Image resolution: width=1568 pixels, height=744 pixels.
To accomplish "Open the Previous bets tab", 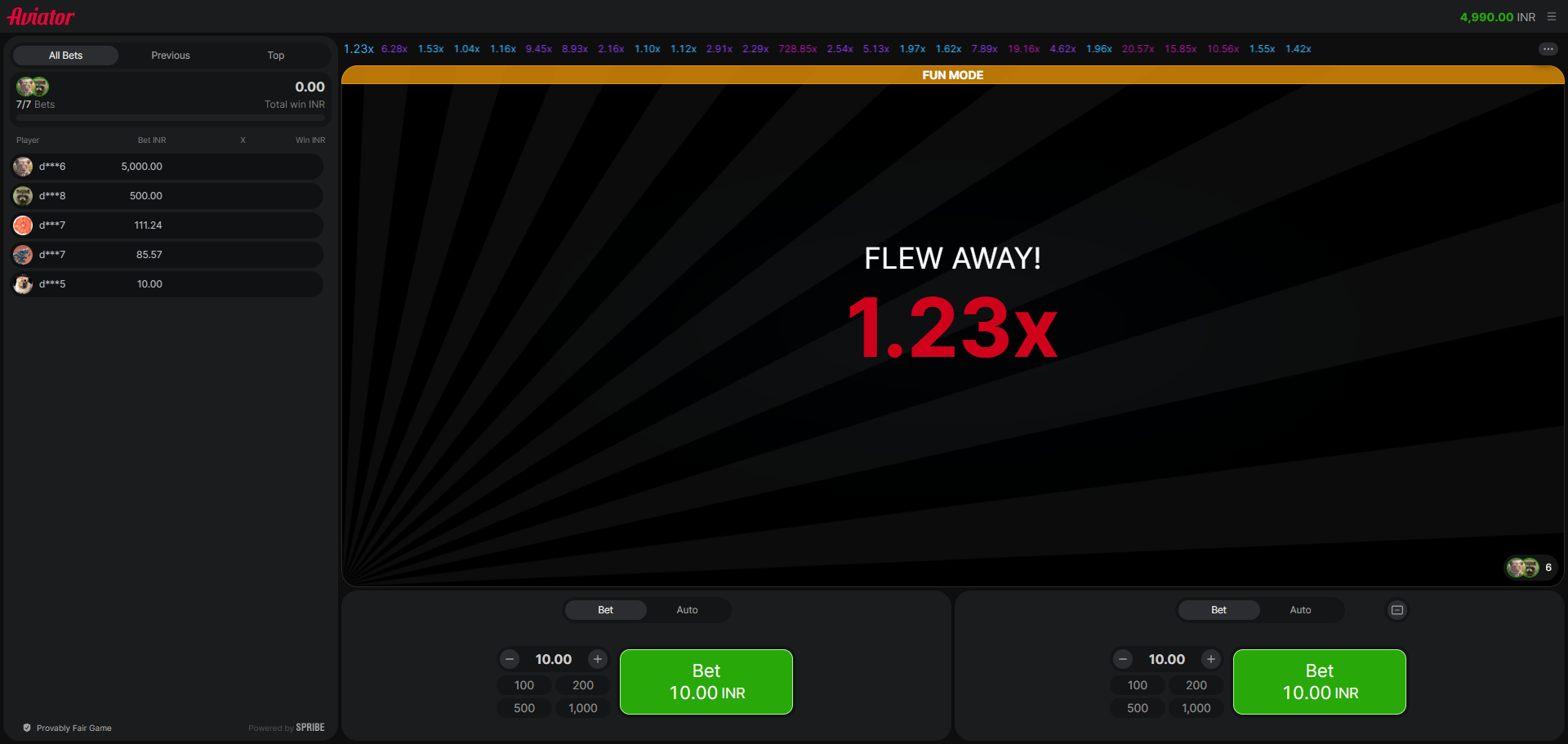I will (170, 55).
